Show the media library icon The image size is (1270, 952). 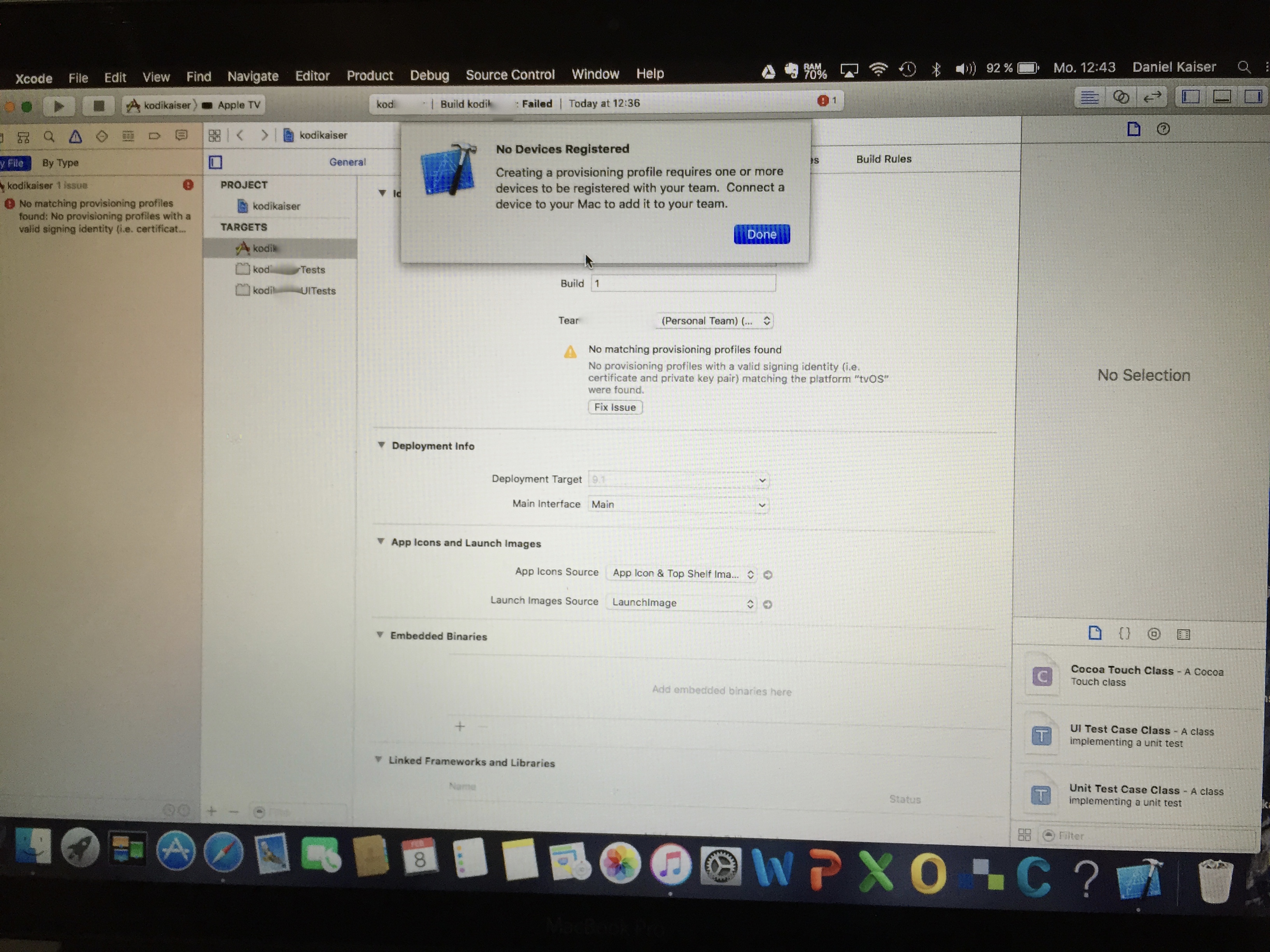pos(1183,634)
